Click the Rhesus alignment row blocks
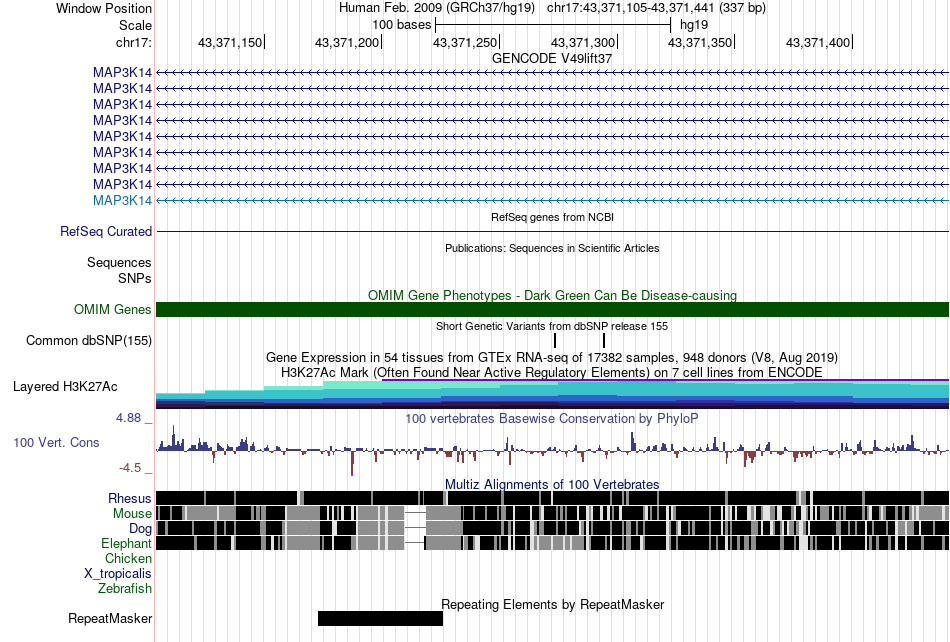 pos(553,498)
